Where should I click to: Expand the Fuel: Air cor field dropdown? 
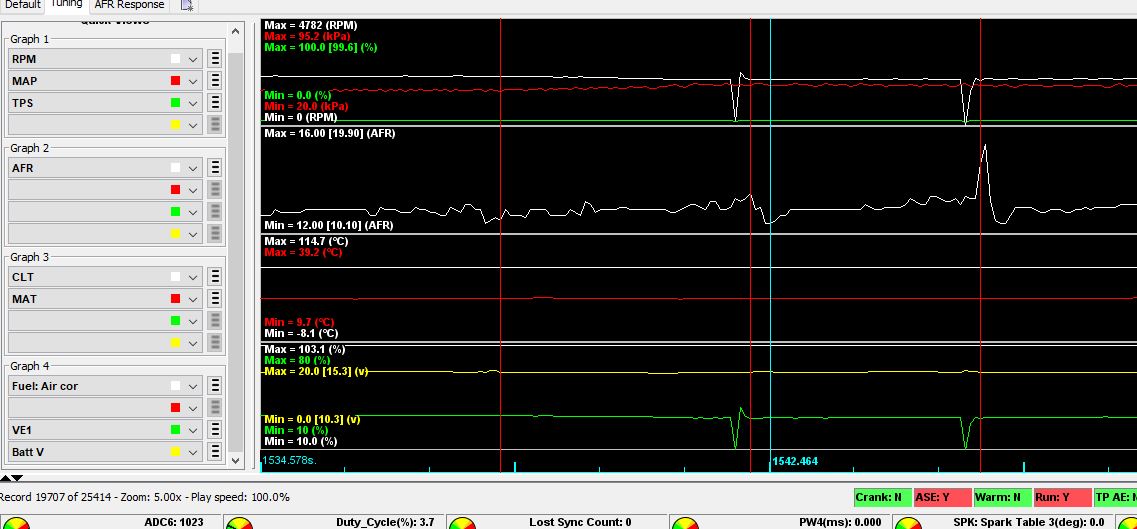tap(193, 386)
